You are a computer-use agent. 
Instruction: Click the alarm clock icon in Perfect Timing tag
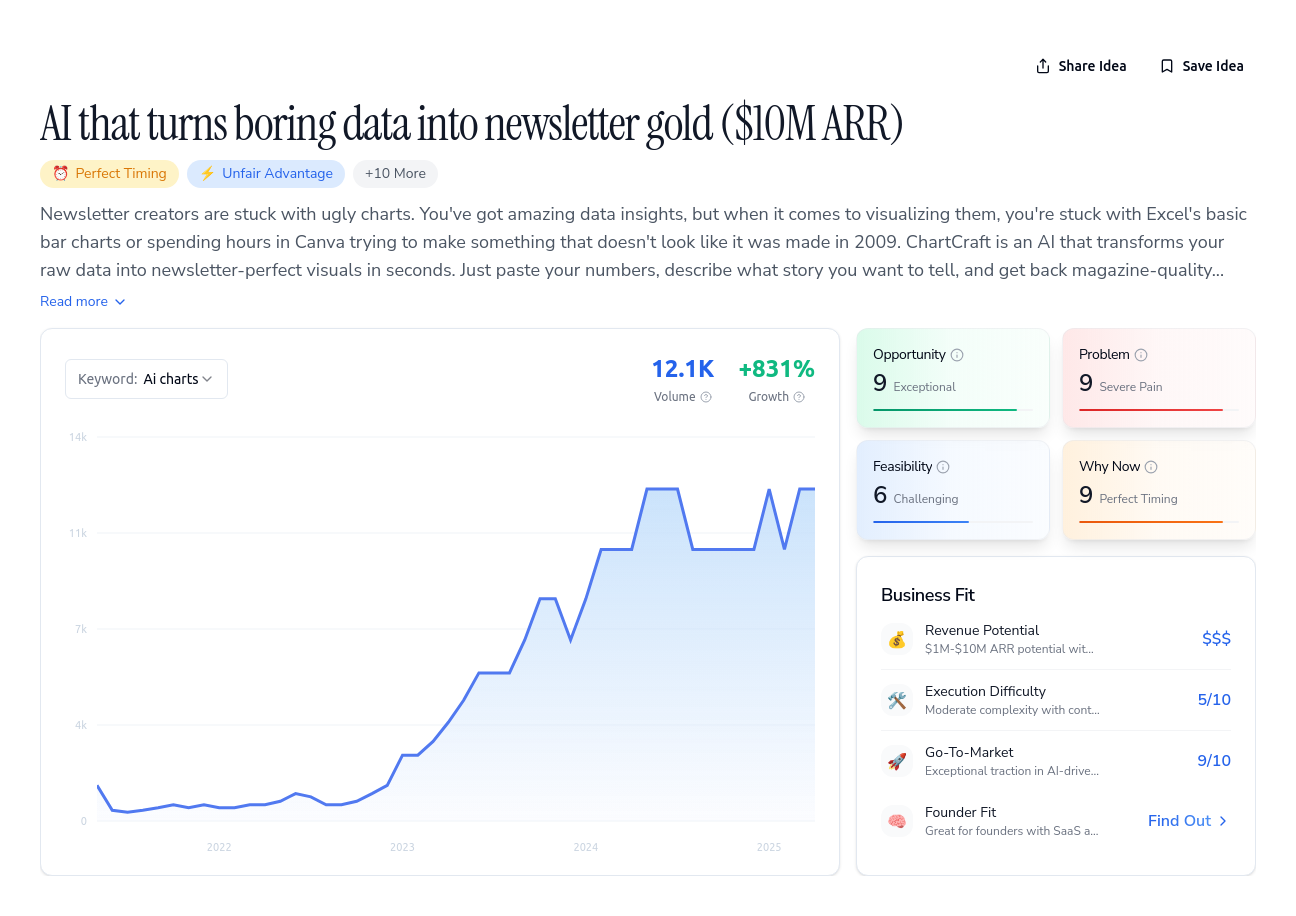(61, 173)
